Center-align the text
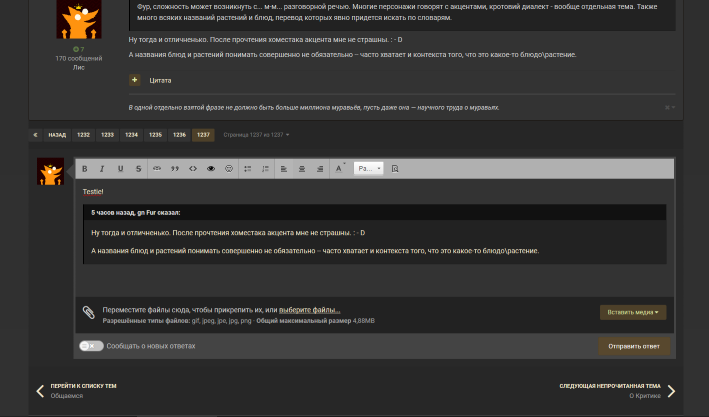The image size is (709, 417). [x=302, y=169]
